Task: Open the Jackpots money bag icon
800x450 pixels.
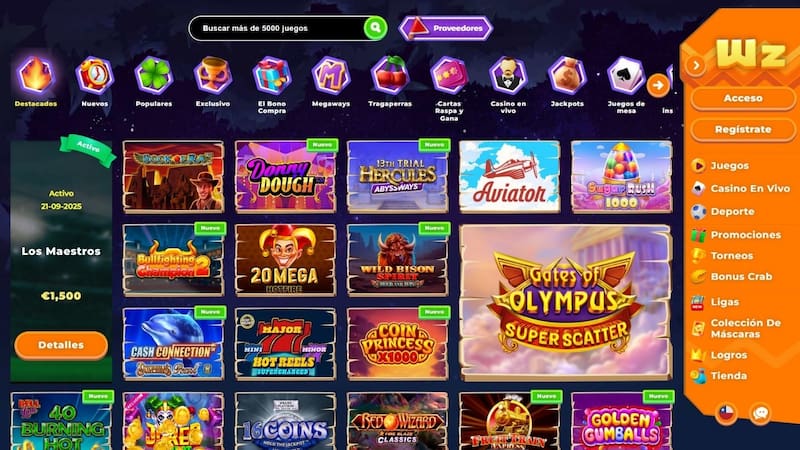Action: (567, 76)
